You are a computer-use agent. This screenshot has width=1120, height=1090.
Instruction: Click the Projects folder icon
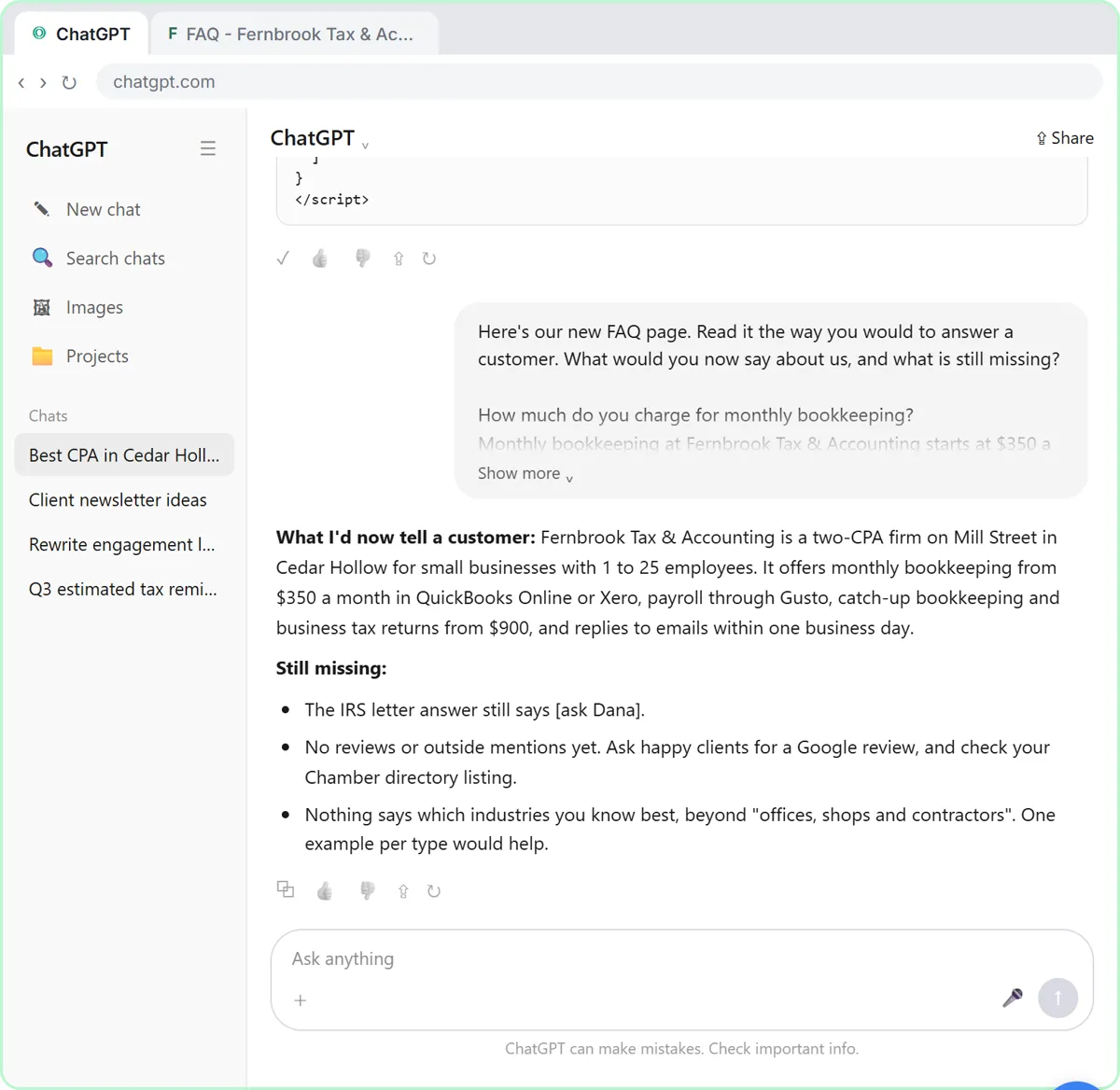point(42,356)
